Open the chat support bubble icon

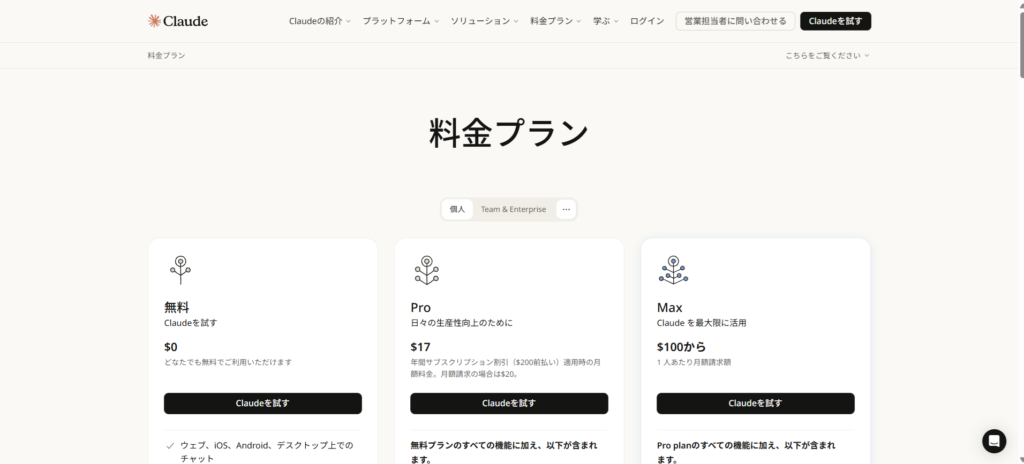pyautogui.click(x=993, y=441)
